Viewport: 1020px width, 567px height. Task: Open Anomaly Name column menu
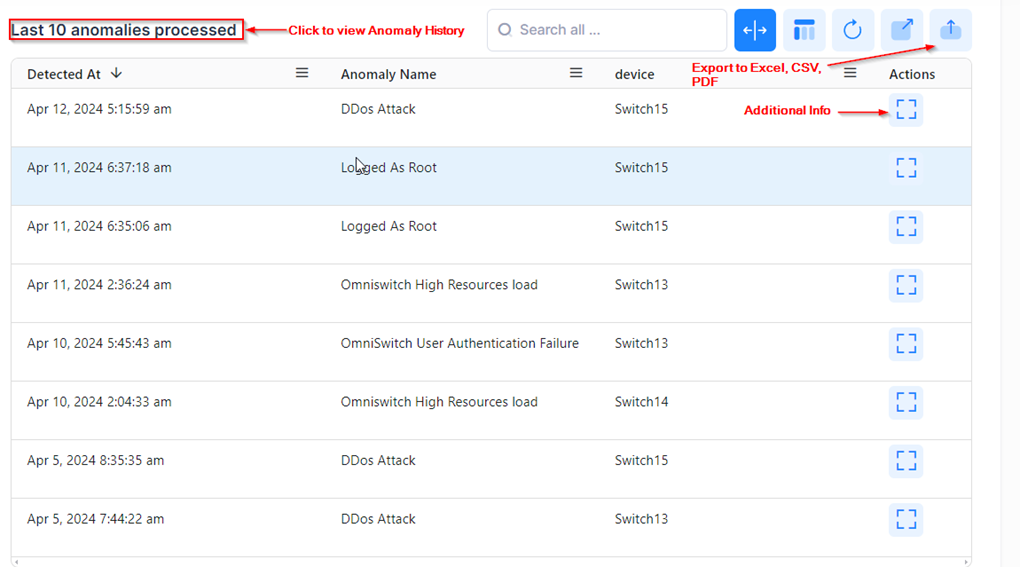[576, 73]
